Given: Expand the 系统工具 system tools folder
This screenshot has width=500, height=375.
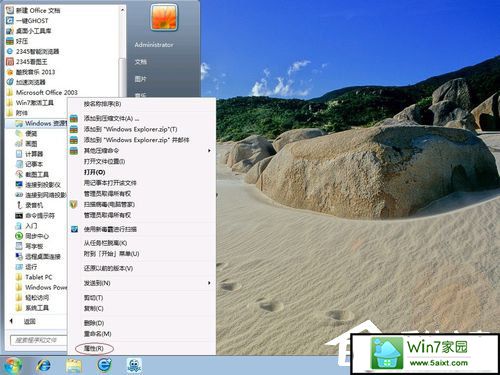Looking at the screenshot, I should click(32, 308).
